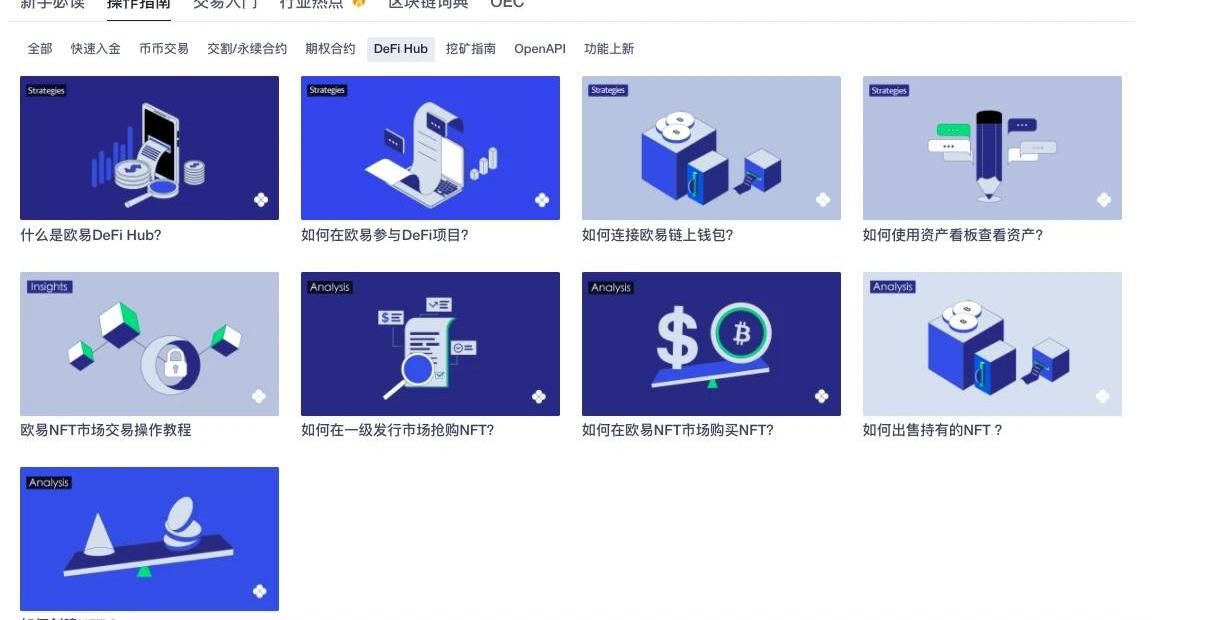Click OKX logo icon on 如何连接欧易链上钱包 card
The image size is (1207, 620).
click(823, 200)
